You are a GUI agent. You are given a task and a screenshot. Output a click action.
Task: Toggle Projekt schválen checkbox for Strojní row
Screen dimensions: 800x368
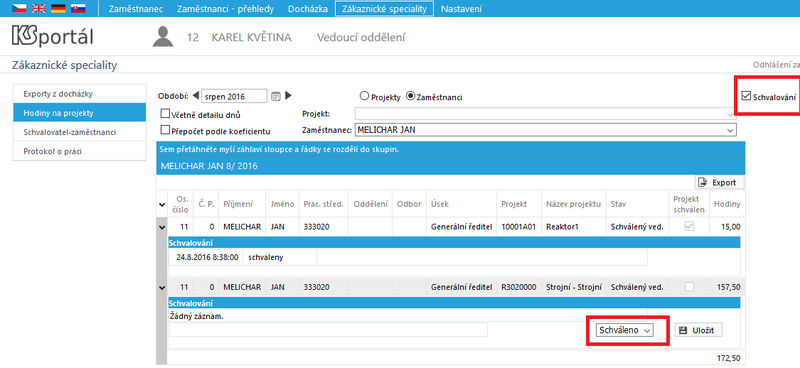689,287
